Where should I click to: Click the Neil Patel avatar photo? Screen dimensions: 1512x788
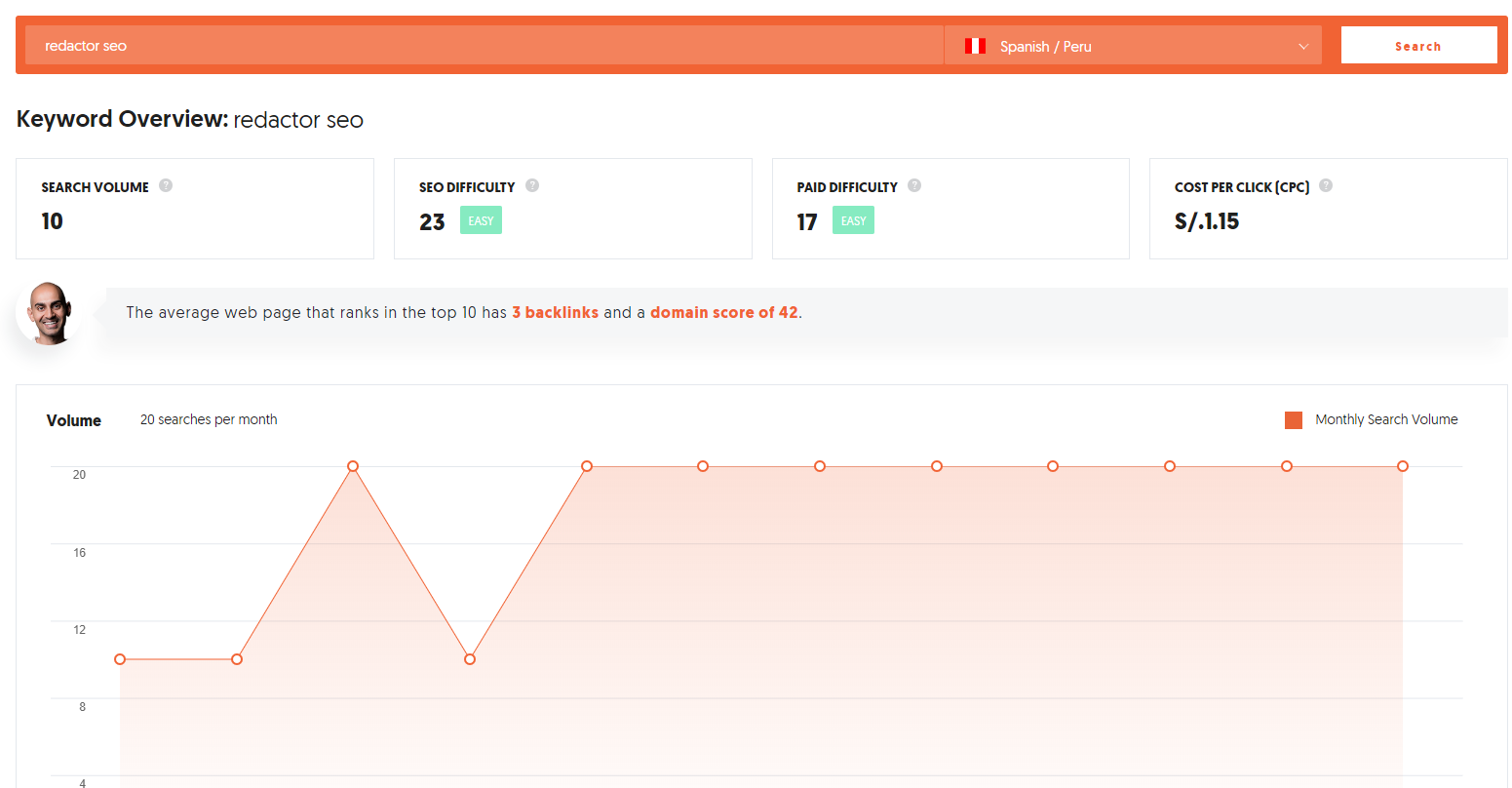point(50,314)
